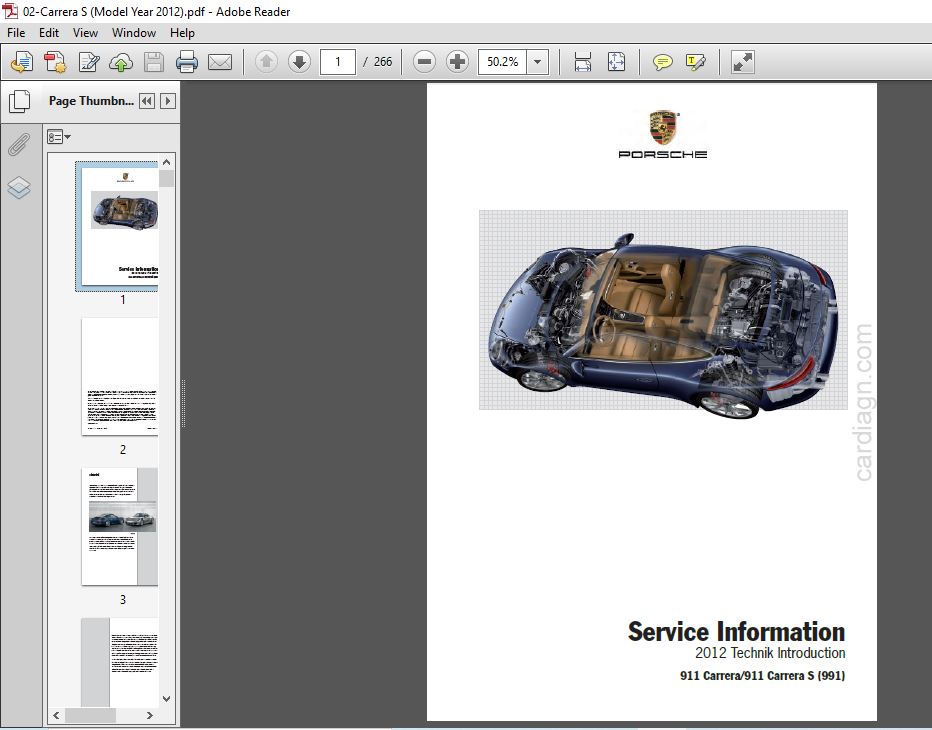Screen dimensions: 932x730
Task: Send file by email envelope icon
Action: 220,62
